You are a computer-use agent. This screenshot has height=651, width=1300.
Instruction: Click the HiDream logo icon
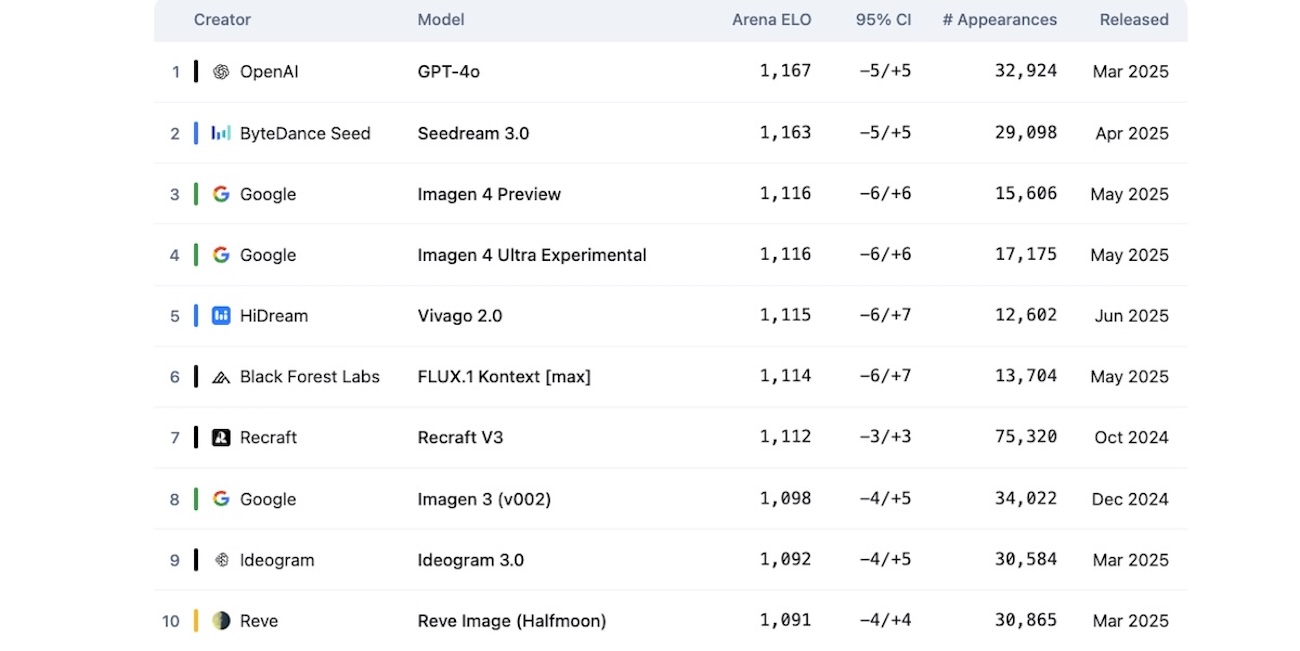[221, 316]
